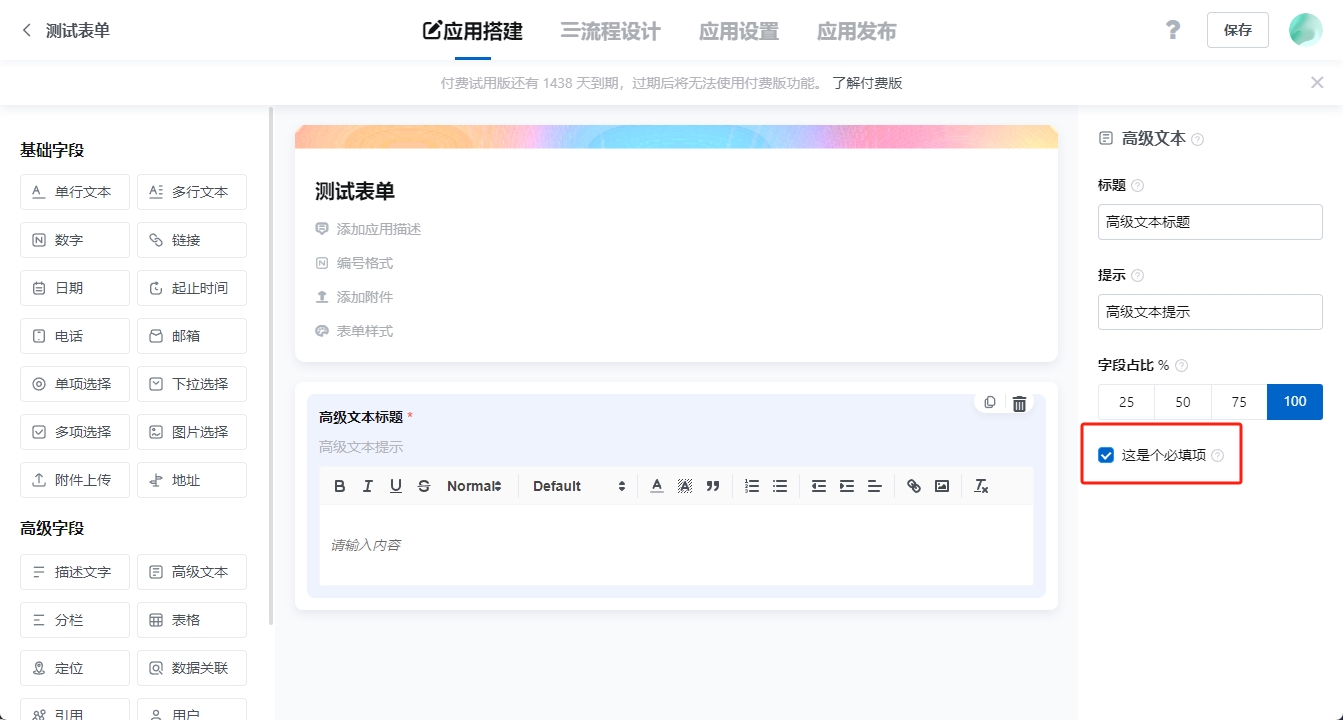Toggle bold formatting in the editor
The image size is (1343, 720).
(x=339, y=486)
